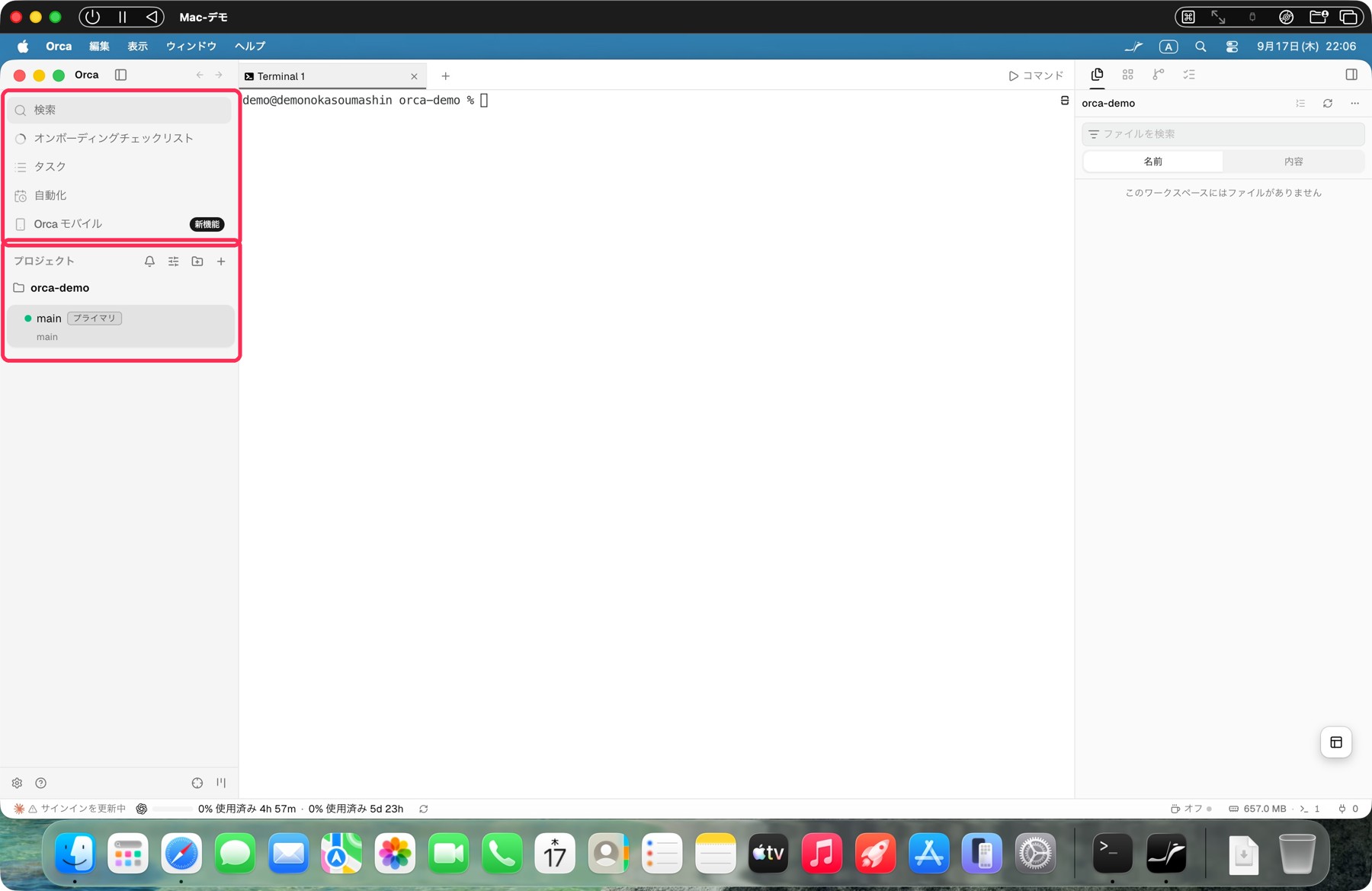The width and height of the screenshot is (1372, 891).
Task: Open 自動化 in the sidebar
Action: pyautogui.click(x=120, y=195)
